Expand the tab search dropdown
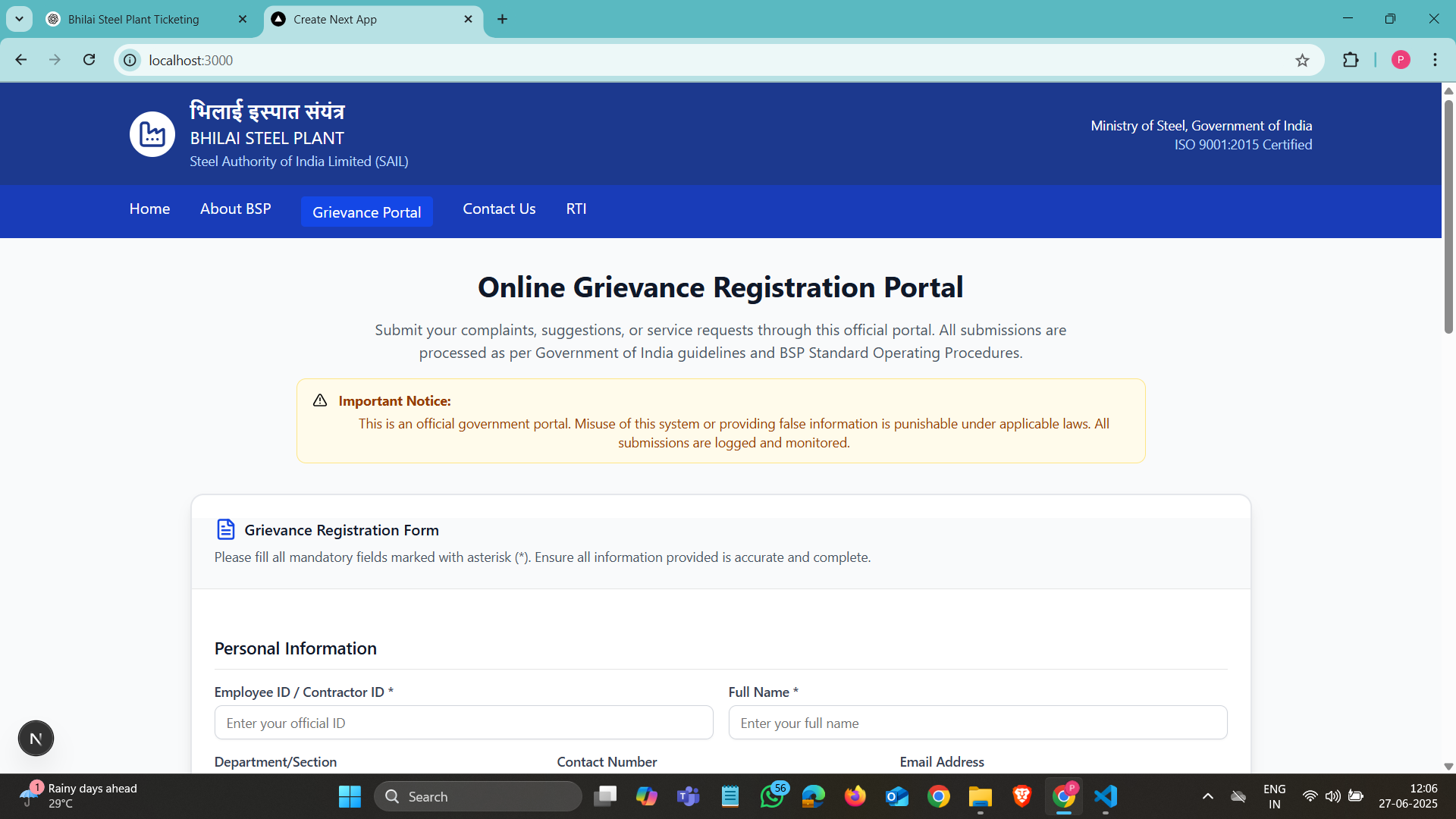Image resolution: width=1456 pixels, height=819 pixels. pos(19,19)
